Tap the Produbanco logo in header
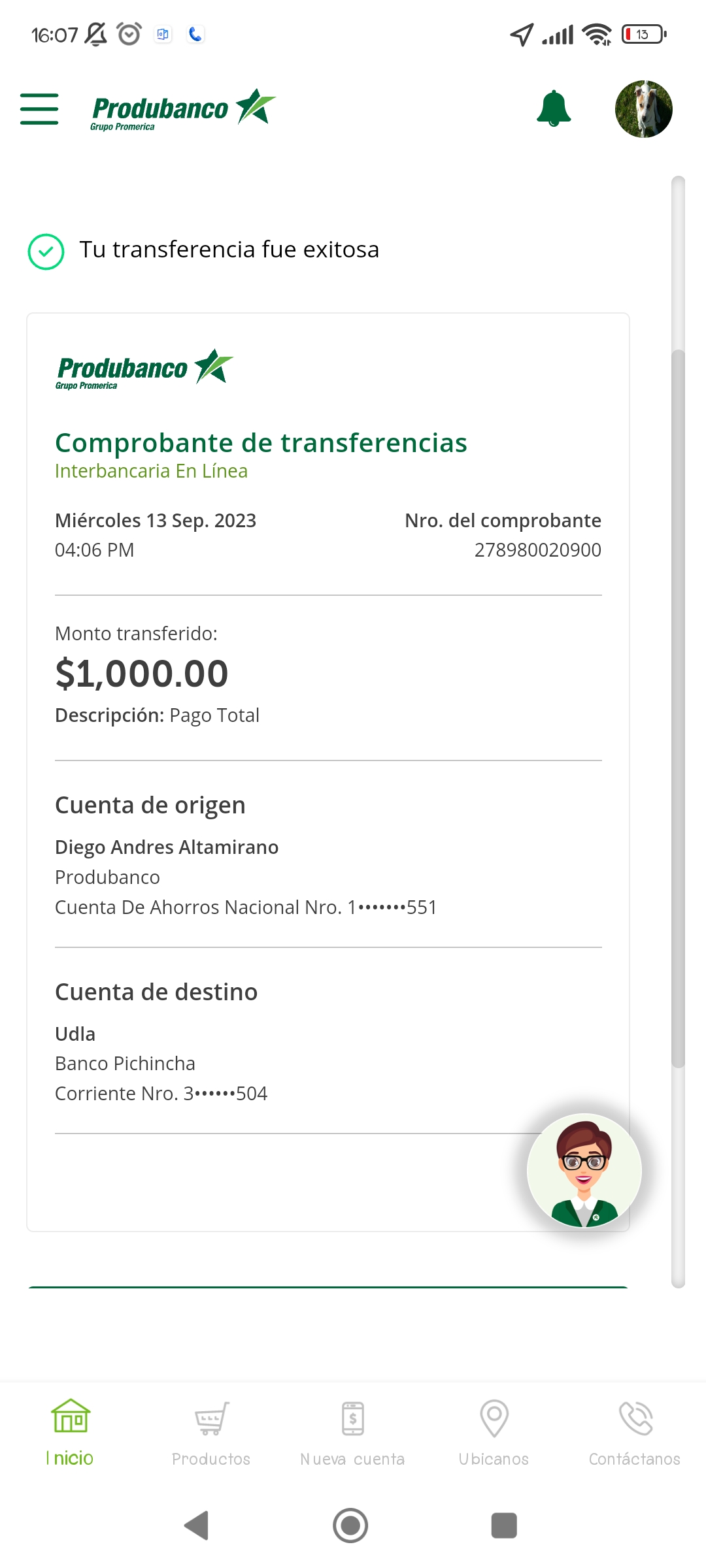706x1568 pixels. (183, 109)
